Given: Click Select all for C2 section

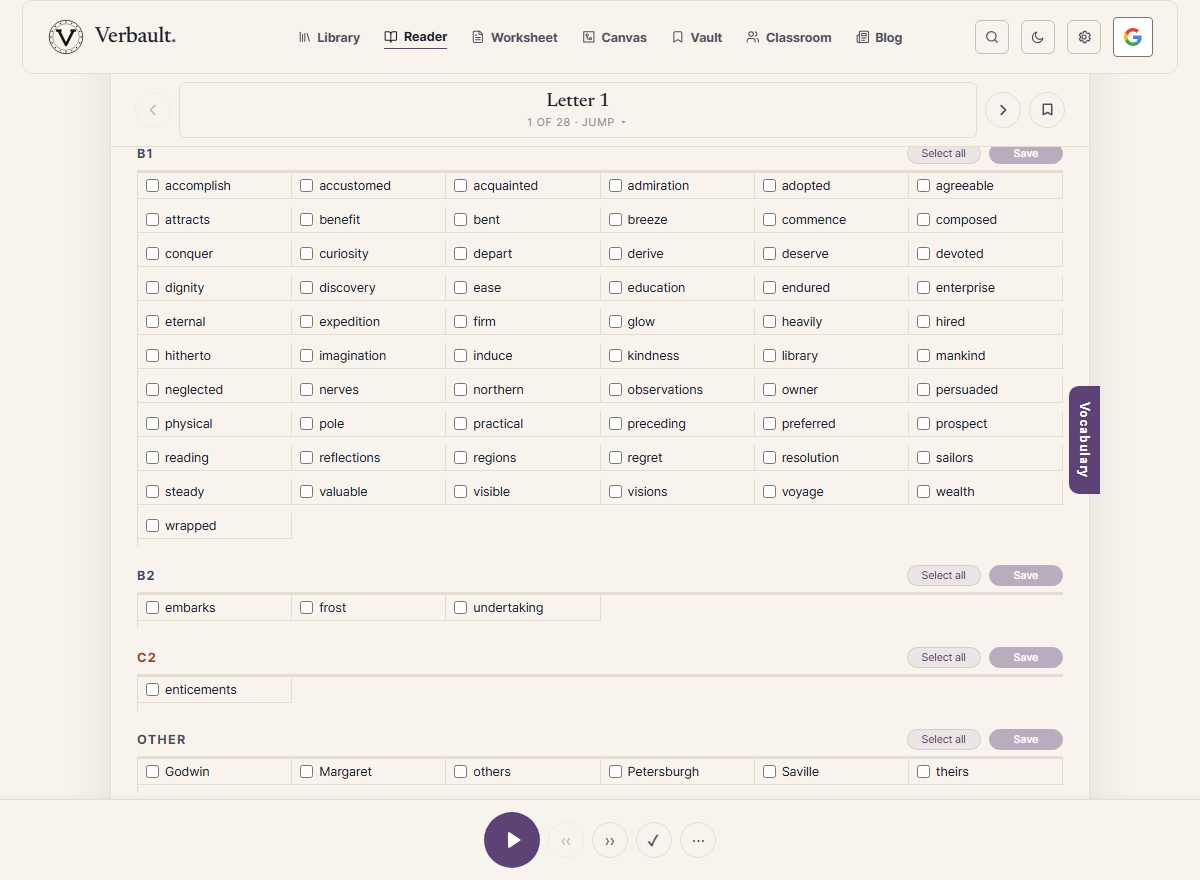Looking at the screenshot, I should coord(944,657).
